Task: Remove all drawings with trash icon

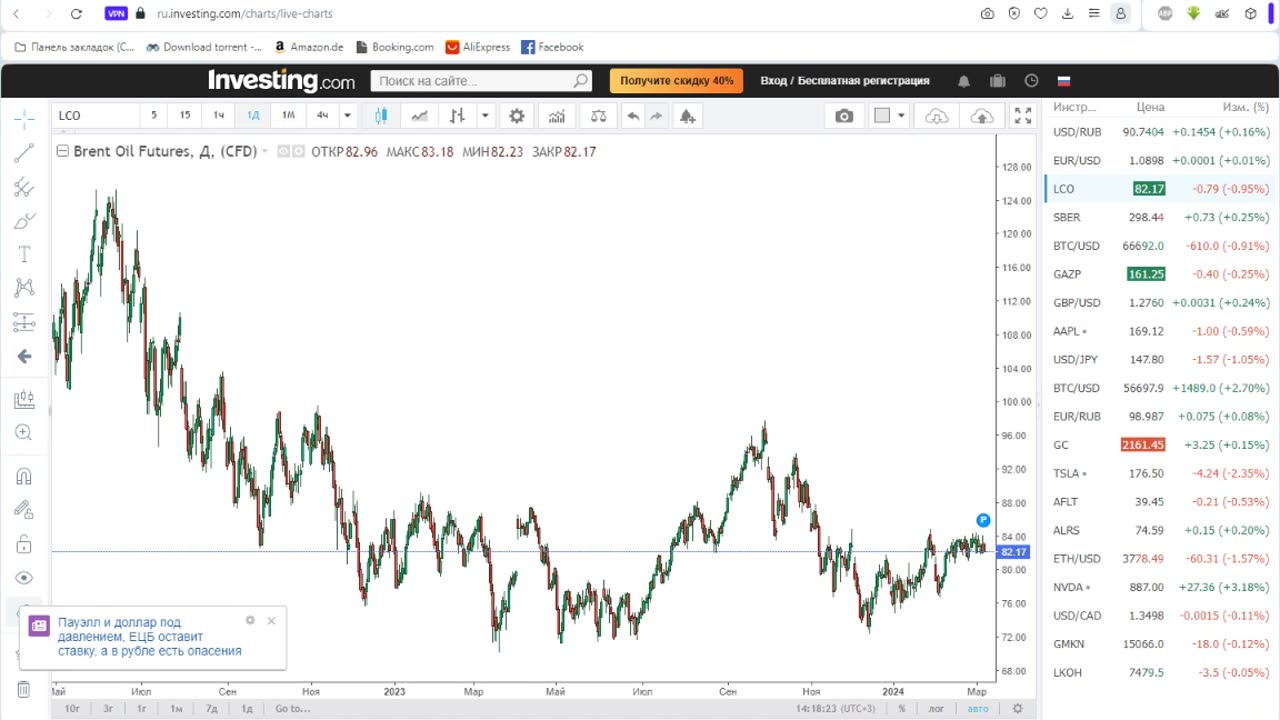Action: click(24, 689)
